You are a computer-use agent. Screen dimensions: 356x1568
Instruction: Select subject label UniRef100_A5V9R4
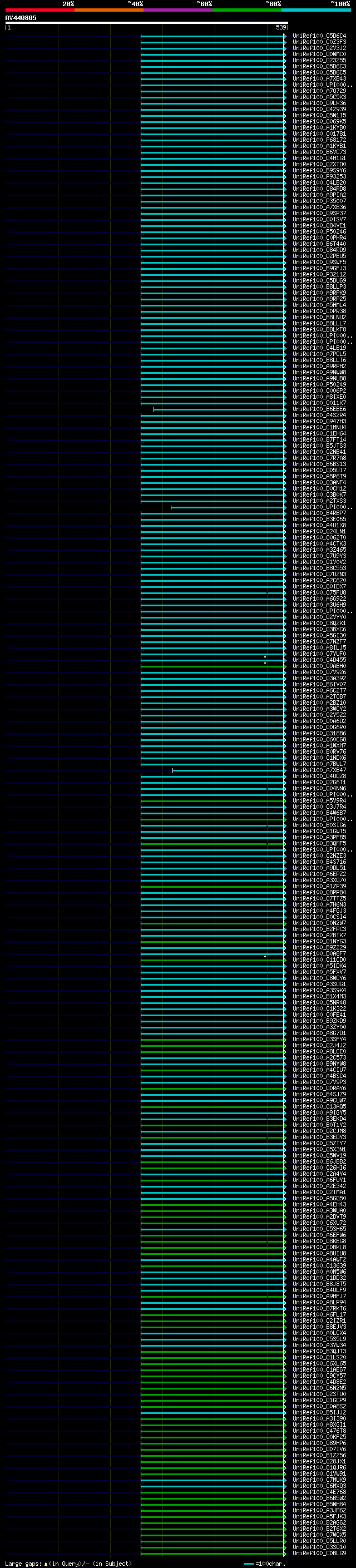tap(319, 800)
